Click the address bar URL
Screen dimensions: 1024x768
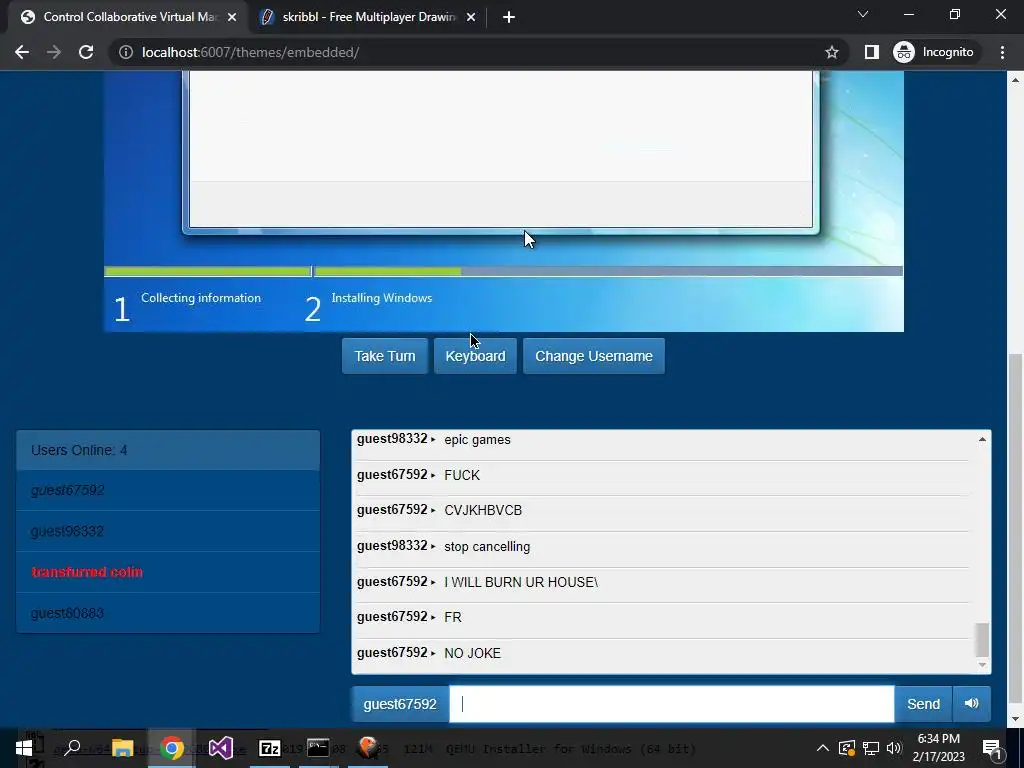pos(251,52)
